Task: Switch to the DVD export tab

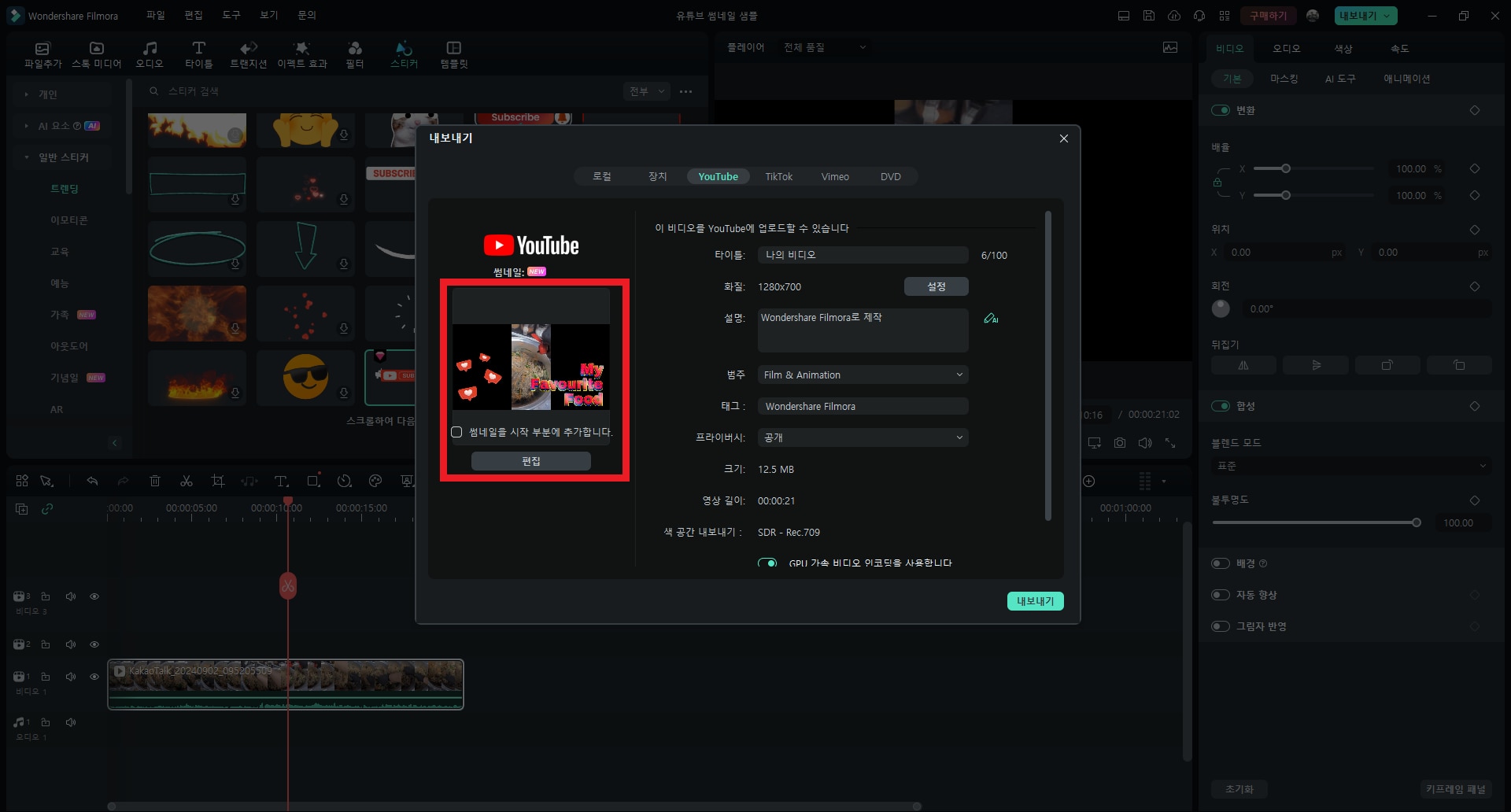Action: (890, 176)
